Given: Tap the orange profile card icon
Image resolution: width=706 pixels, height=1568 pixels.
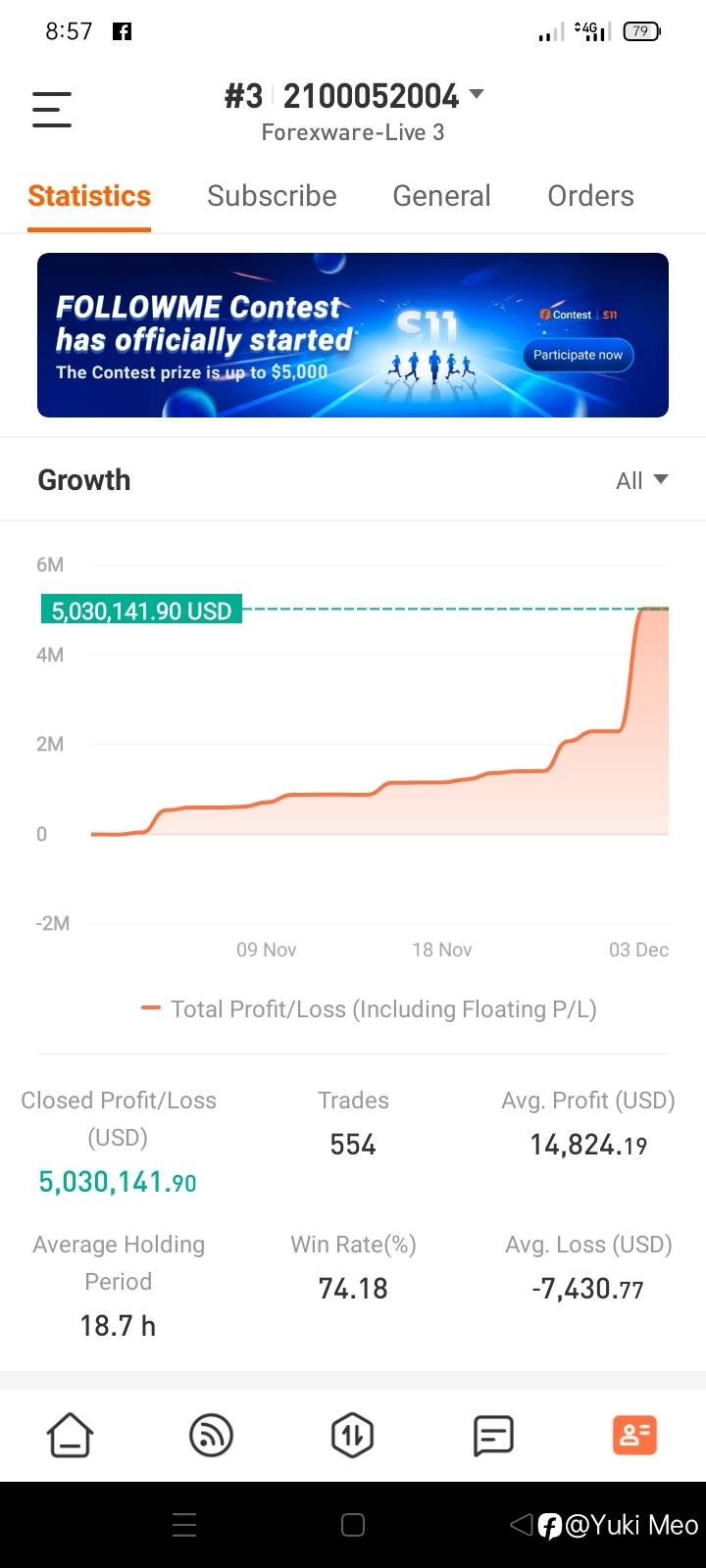Looking at the screenshot, I should (634, 1436).
